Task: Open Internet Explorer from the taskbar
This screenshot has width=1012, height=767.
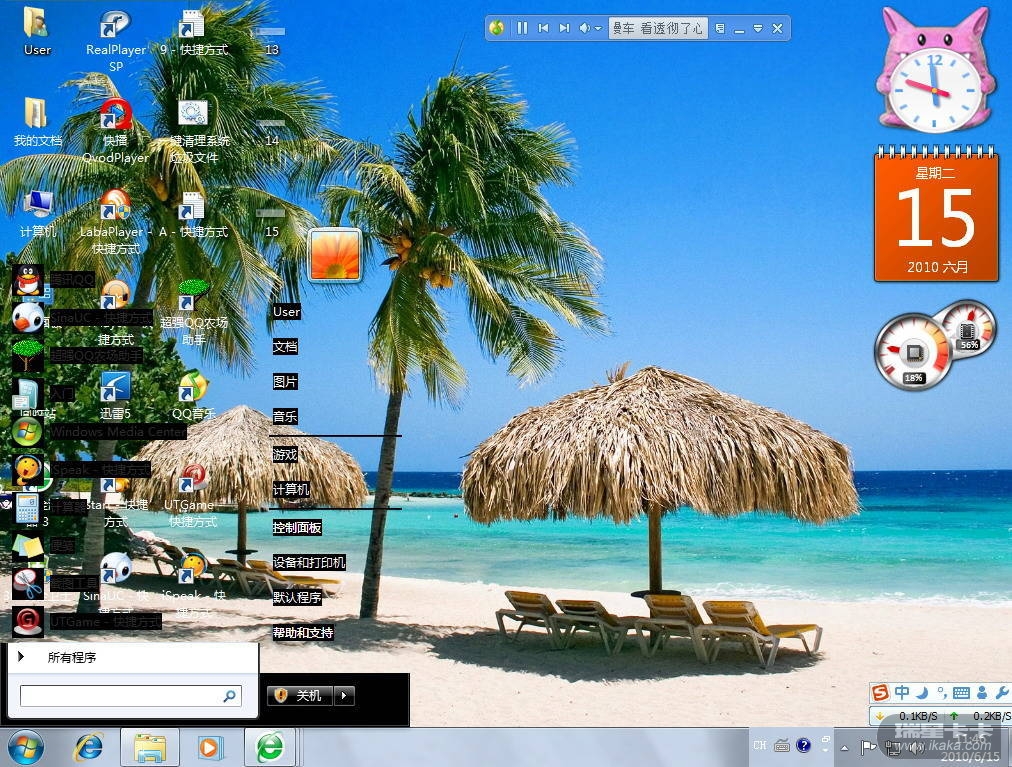Action: pos(89,747)
